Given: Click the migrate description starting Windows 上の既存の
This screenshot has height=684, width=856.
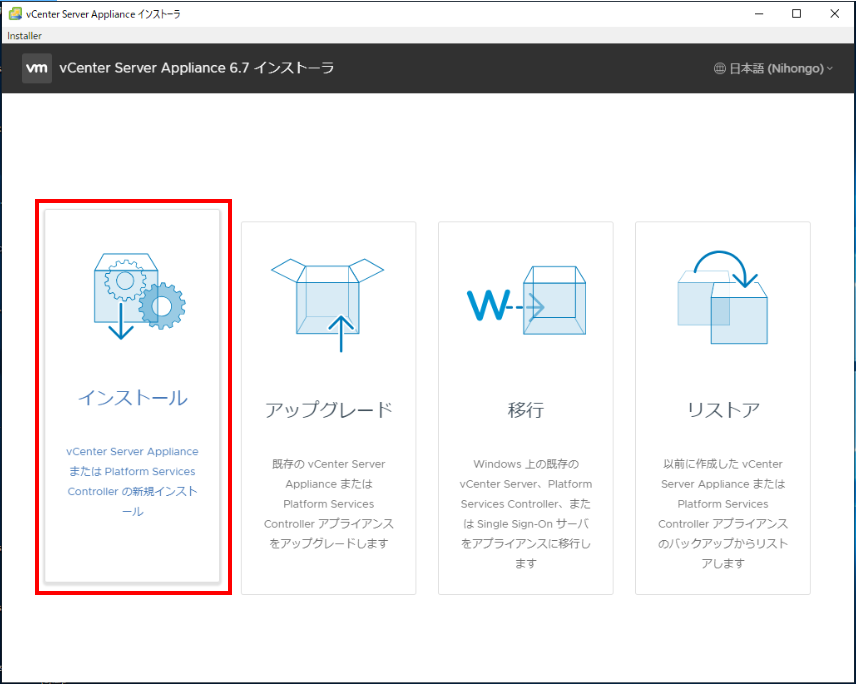Looking at the screenshot, I should (x=526, y=514).
